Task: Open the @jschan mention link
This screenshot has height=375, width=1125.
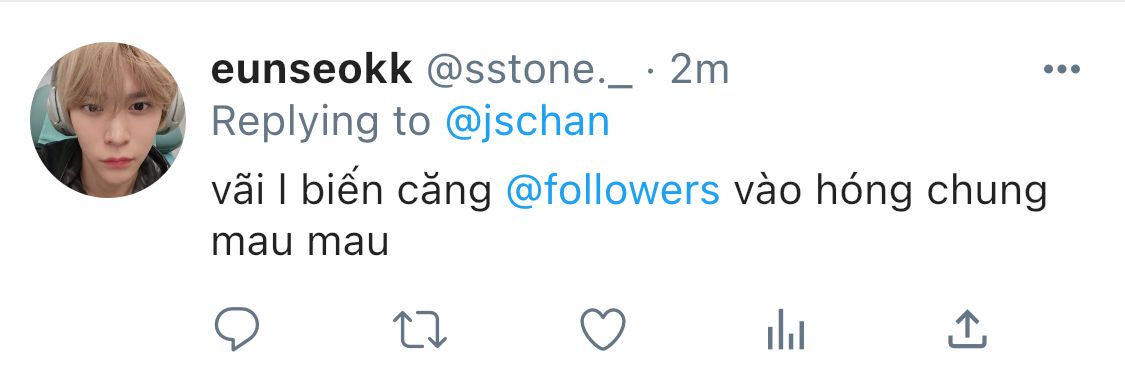Action: tap(527, 123)
